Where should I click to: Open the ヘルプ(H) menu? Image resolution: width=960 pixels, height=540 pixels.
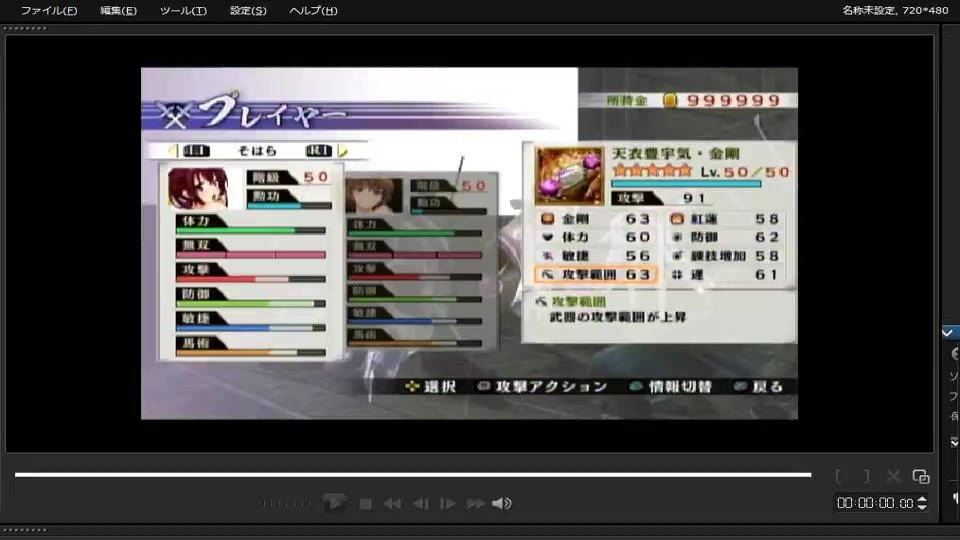[313, 10]
